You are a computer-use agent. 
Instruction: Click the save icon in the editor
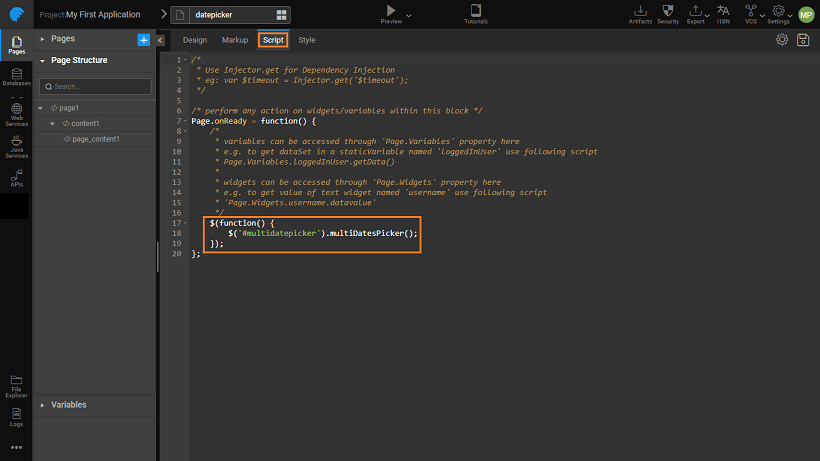[x=803, y=40]
